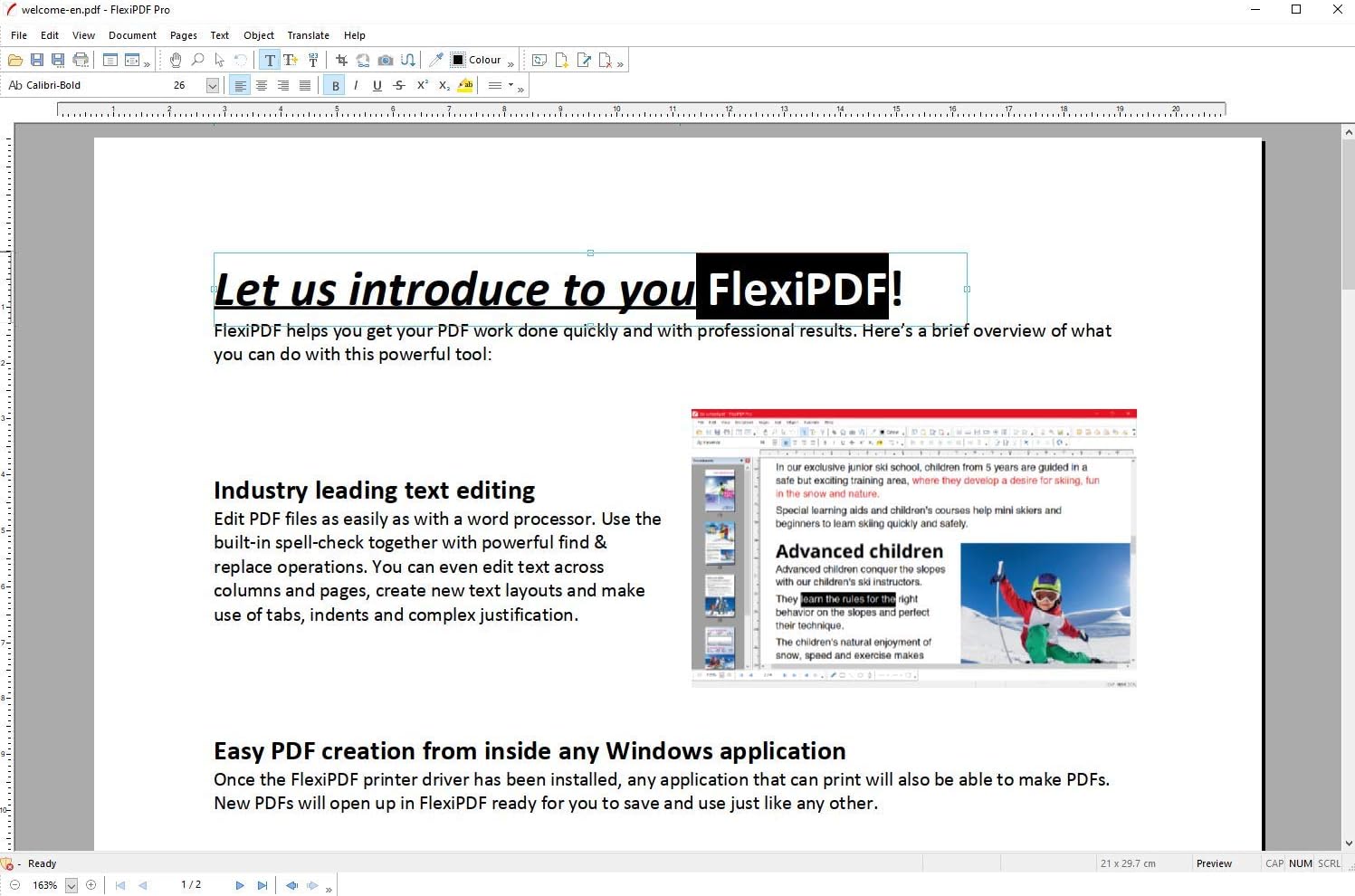Image resolution: width=1355 pixels, height=896 pixels.
Task: Choose the numbered text (123 T) tool
Action: (313, 60)
